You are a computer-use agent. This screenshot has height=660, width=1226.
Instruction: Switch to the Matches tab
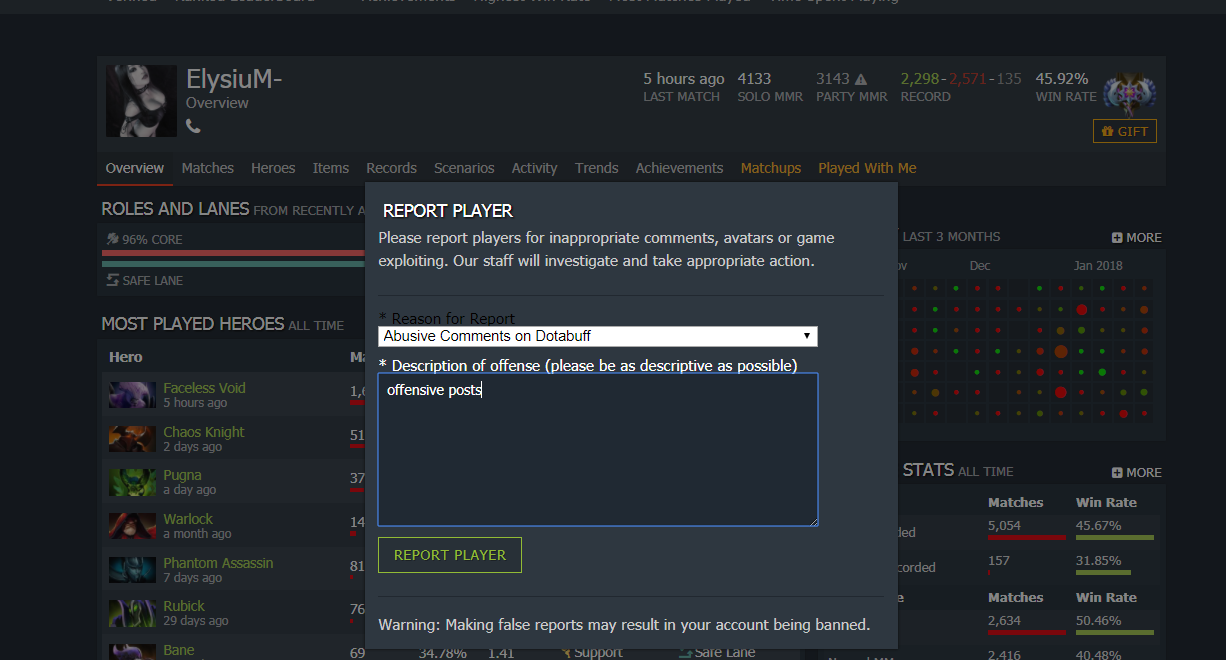208,168
